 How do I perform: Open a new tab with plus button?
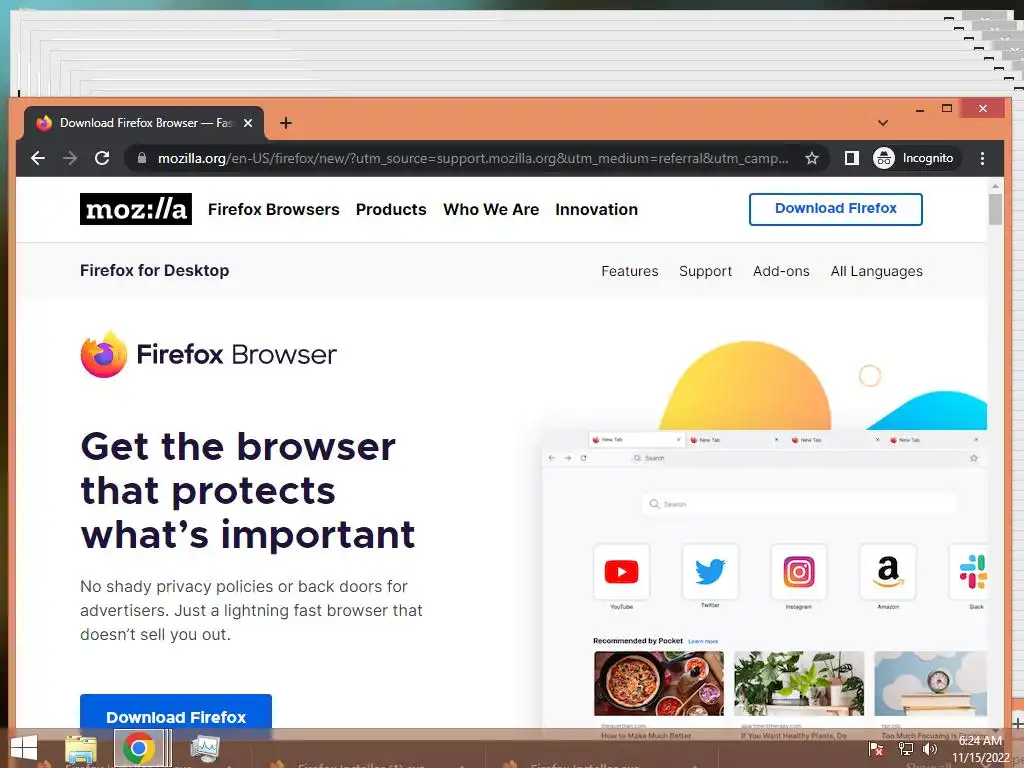click(x=286, y=123)
